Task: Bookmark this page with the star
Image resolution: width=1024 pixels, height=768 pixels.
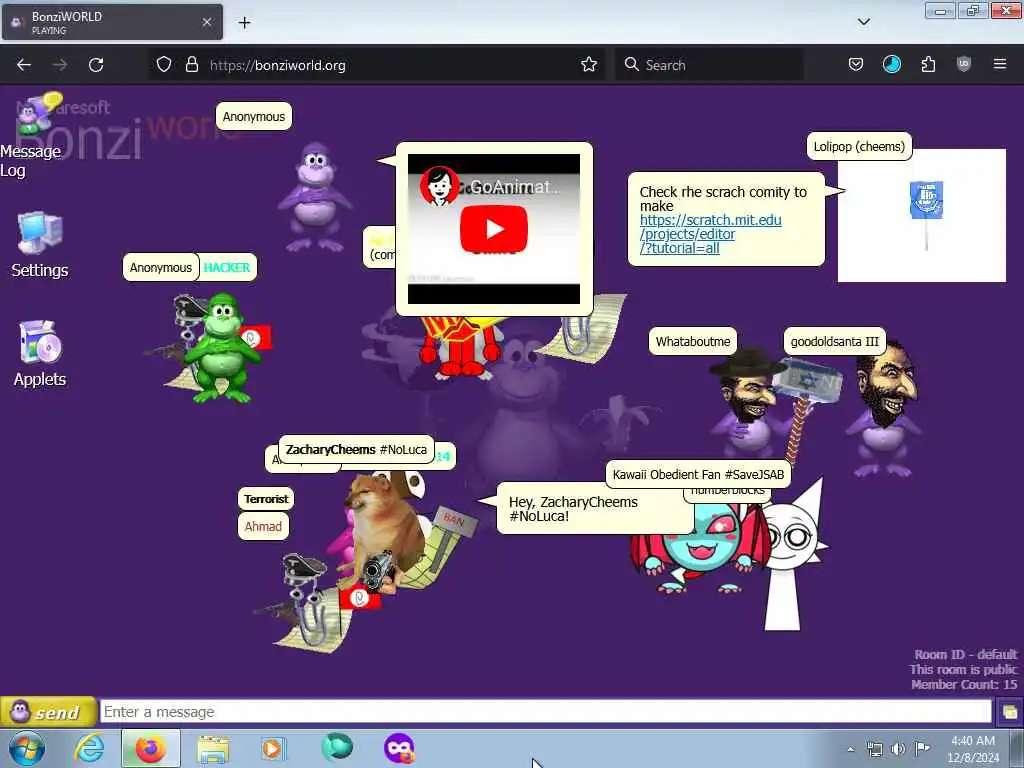Action: coord(588,64)
